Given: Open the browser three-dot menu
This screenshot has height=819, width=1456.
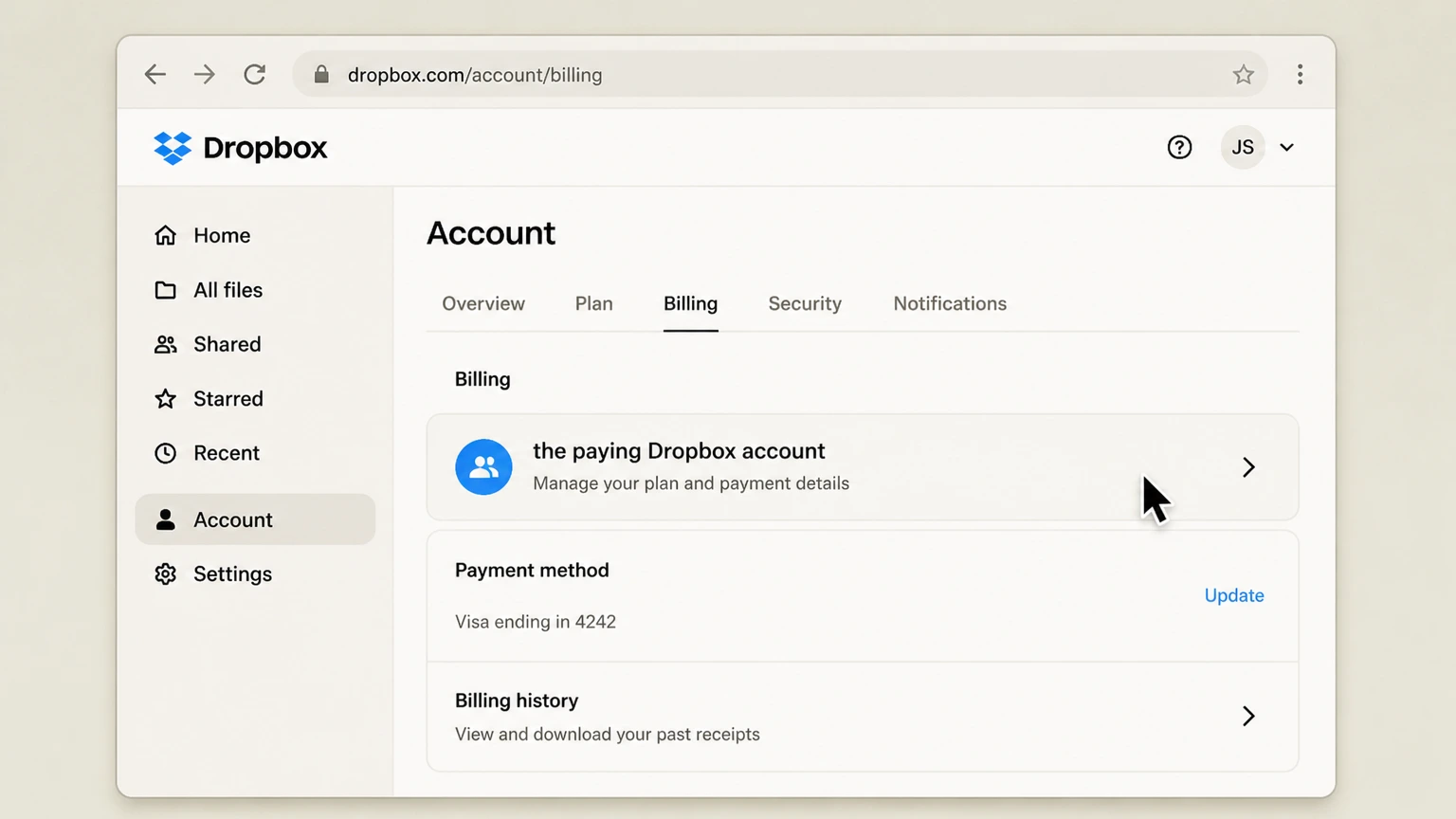Looking at the screenshot, I should point(1300,74).
